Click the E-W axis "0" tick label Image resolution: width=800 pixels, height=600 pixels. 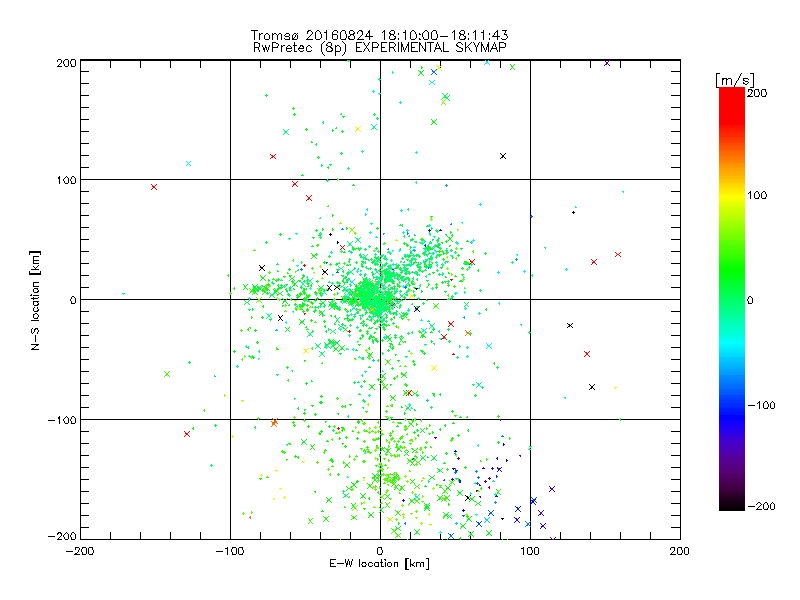click(380, 551)
